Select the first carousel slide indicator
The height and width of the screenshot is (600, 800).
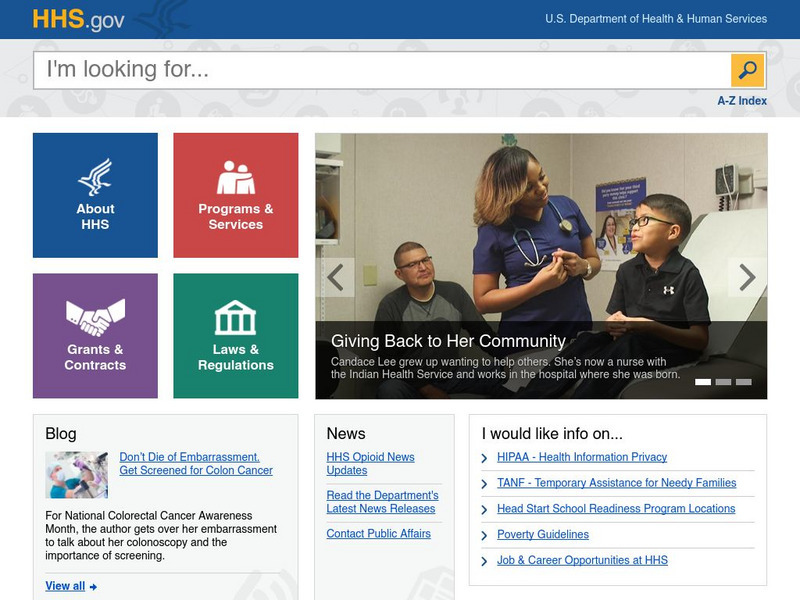pos(703,382)
